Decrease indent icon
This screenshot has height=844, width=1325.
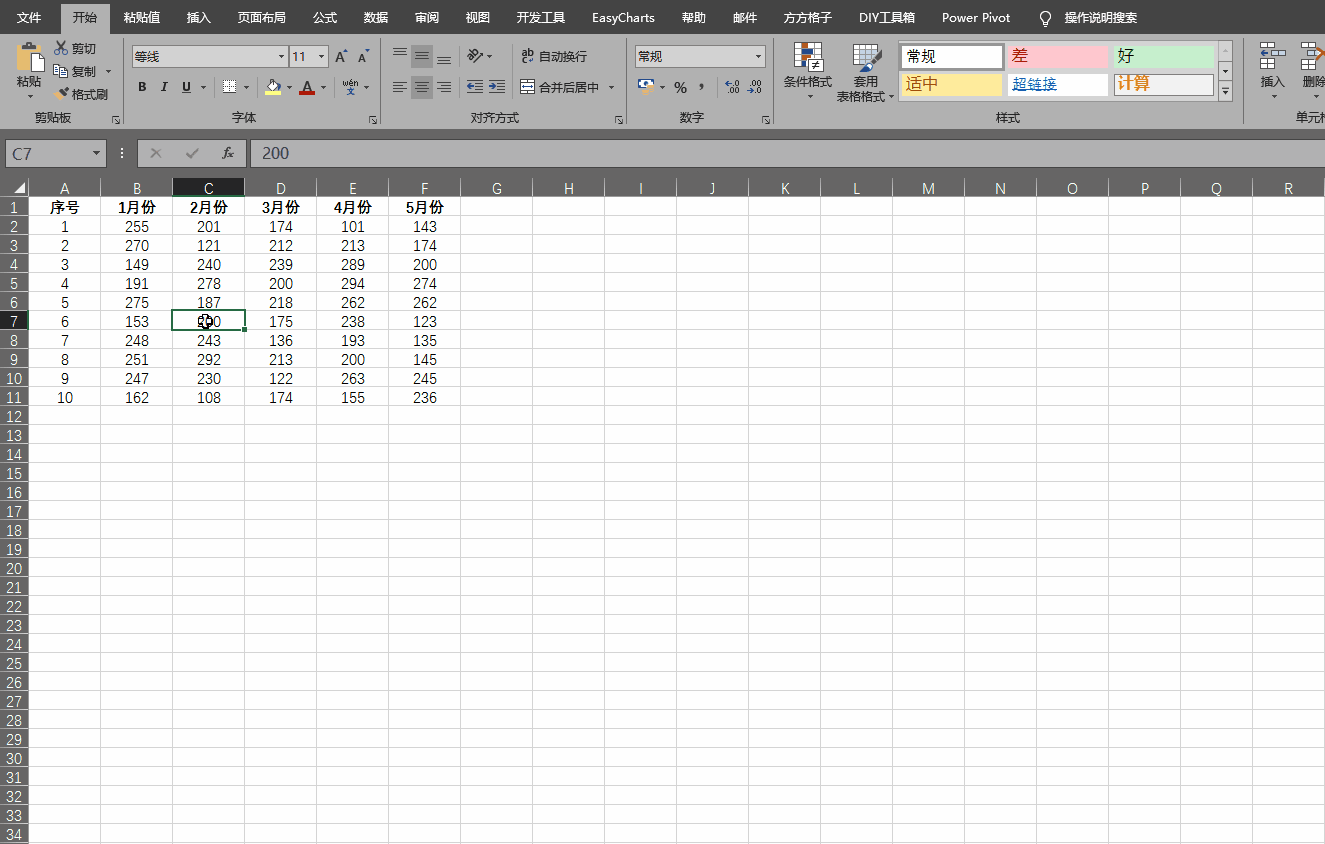pyautogui.click(x=475, y=87)
